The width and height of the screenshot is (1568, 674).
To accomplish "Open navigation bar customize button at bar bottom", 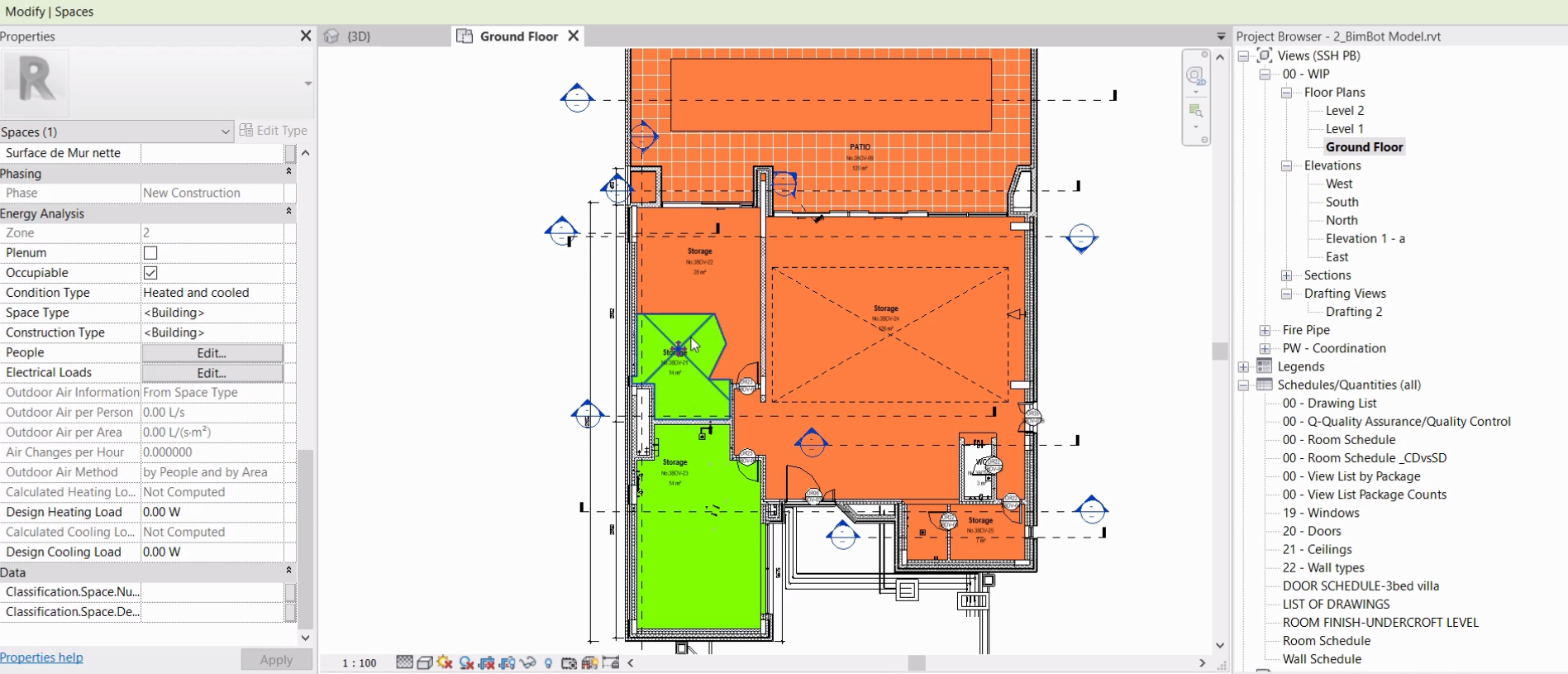I will pos(1204,140).
